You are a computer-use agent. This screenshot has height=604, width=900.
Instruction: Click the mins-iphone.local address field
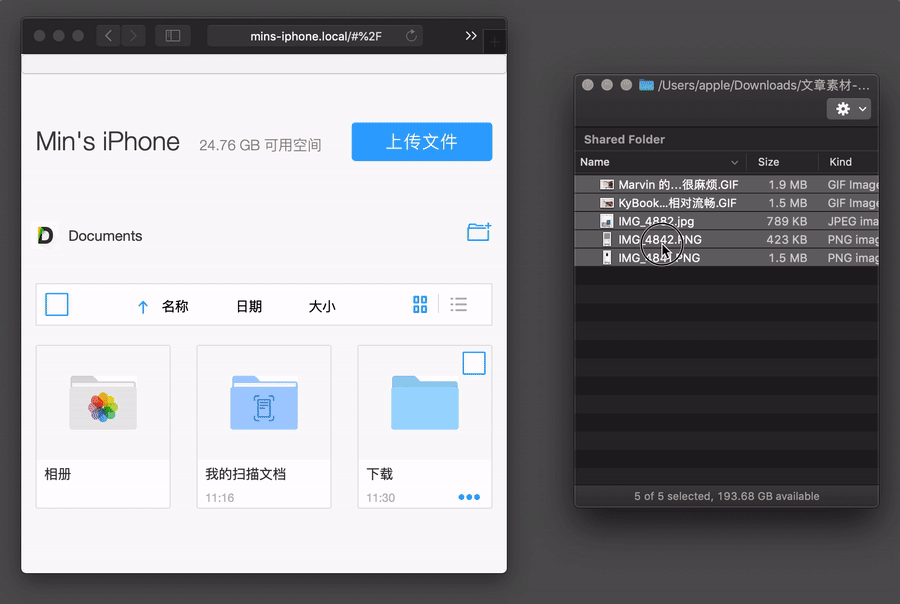click(315, 36)
